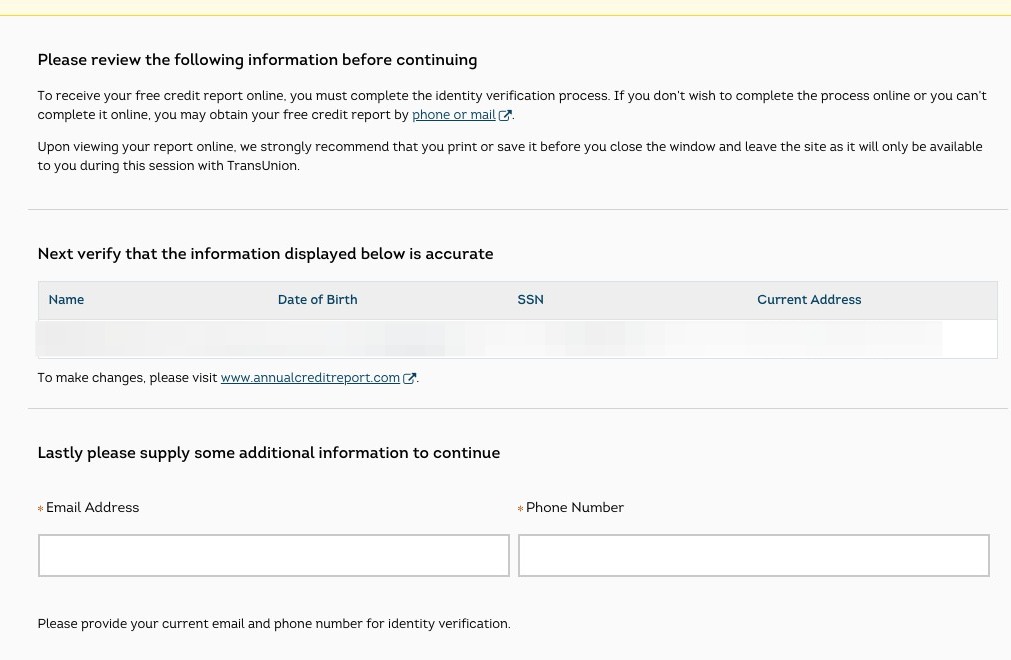This screenshot has width=1011, height=660.
Task: Click the blurred SSN value in table
Action: (x=600, y=339)
